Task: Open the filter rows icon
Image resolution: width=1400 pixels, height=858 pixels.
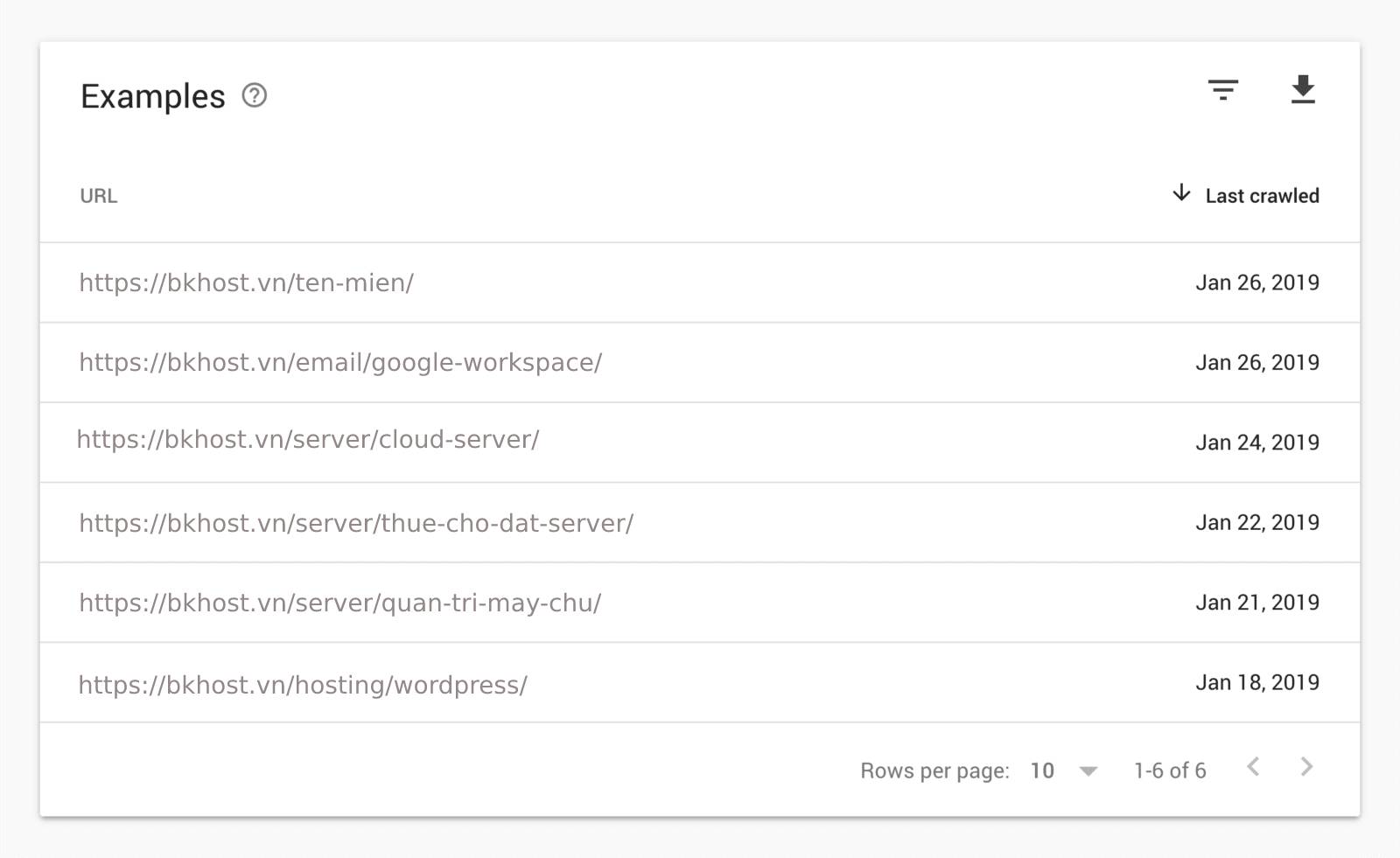Action: (1223, 89)
